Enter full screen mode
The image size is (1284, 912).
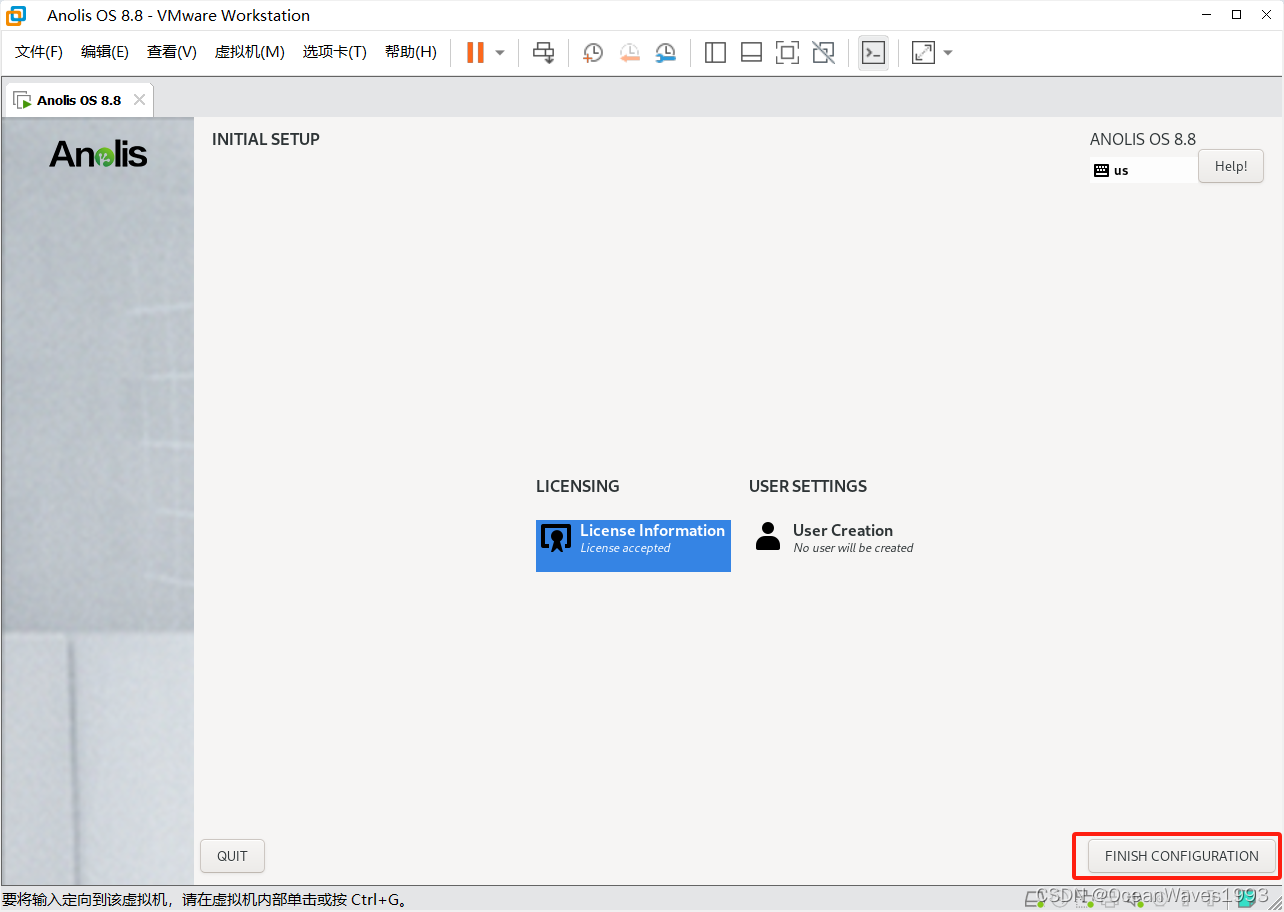(787, 52)
